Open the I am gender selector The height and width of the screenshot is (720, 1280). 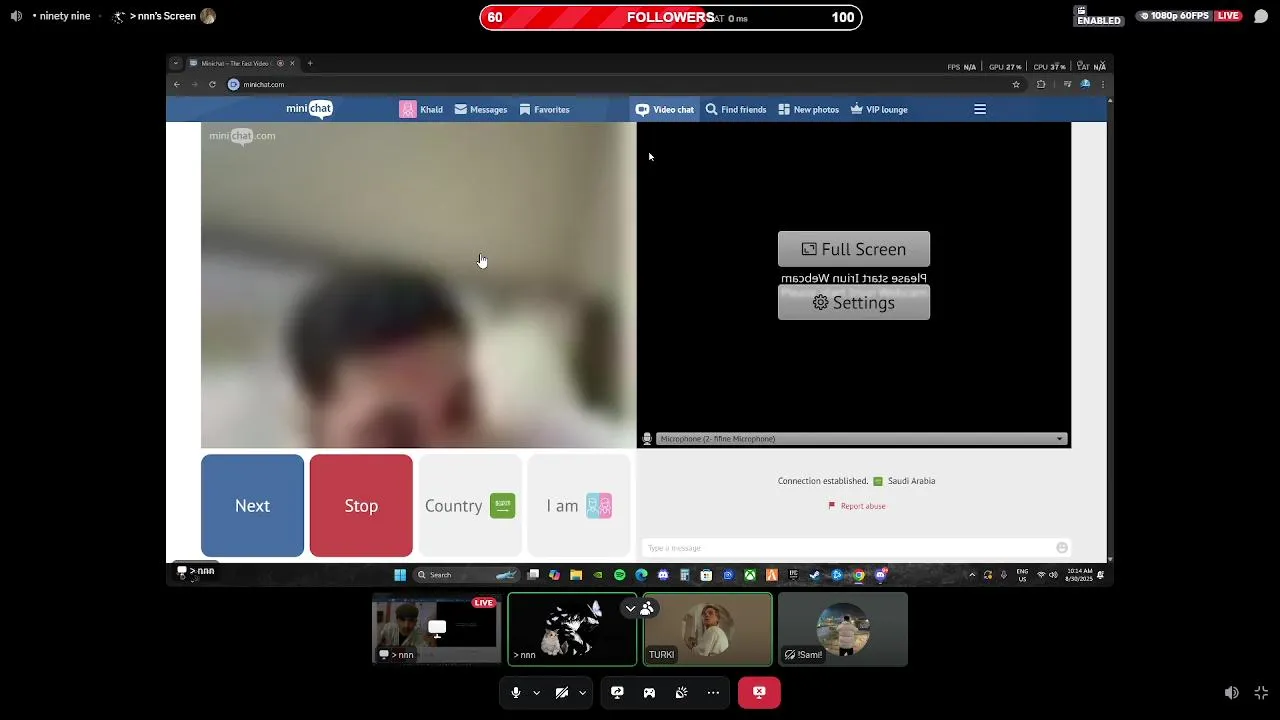click(579, 505)
